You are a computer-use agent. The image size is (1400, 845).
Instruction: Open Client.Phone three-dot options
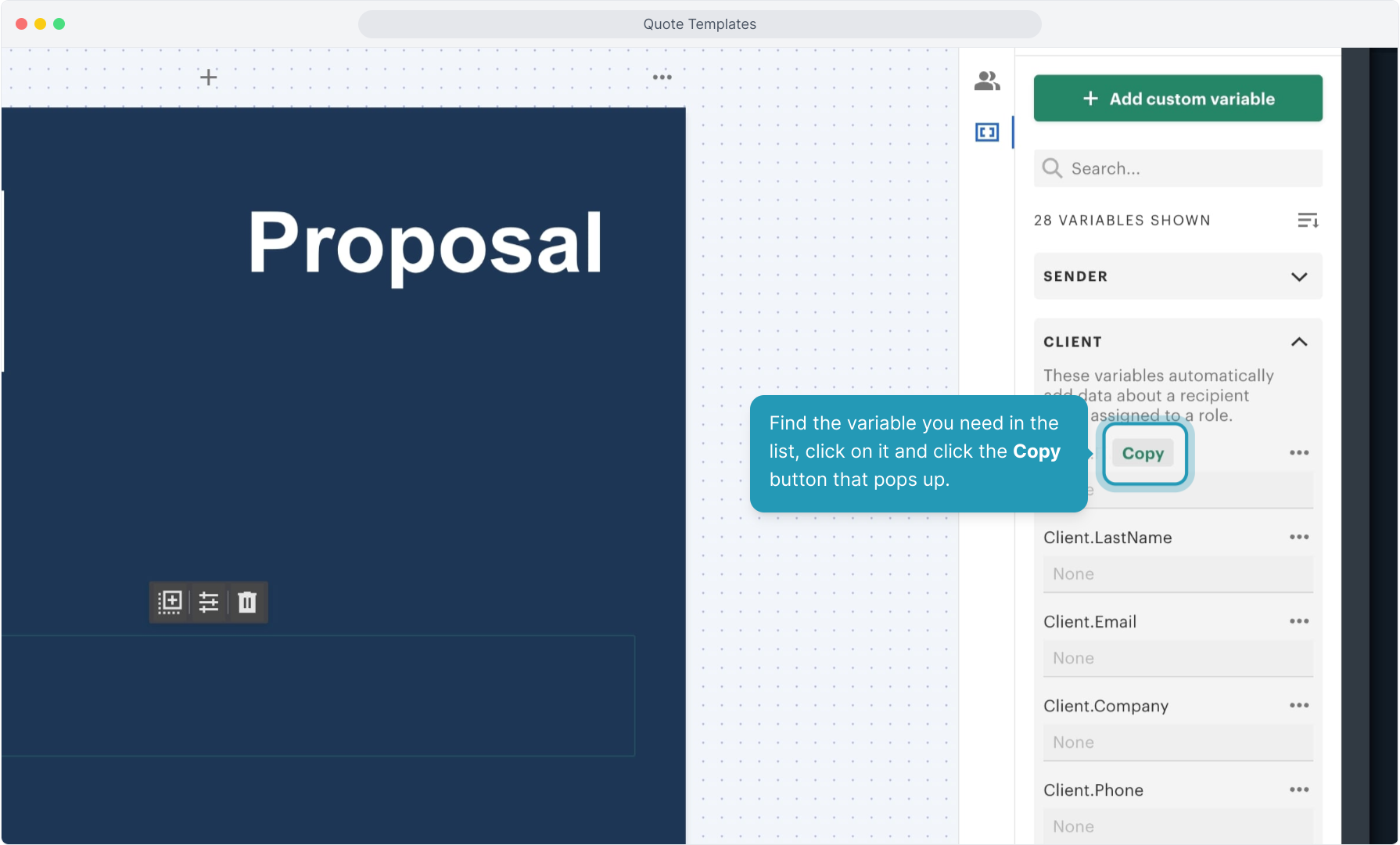coord(1299,789)
